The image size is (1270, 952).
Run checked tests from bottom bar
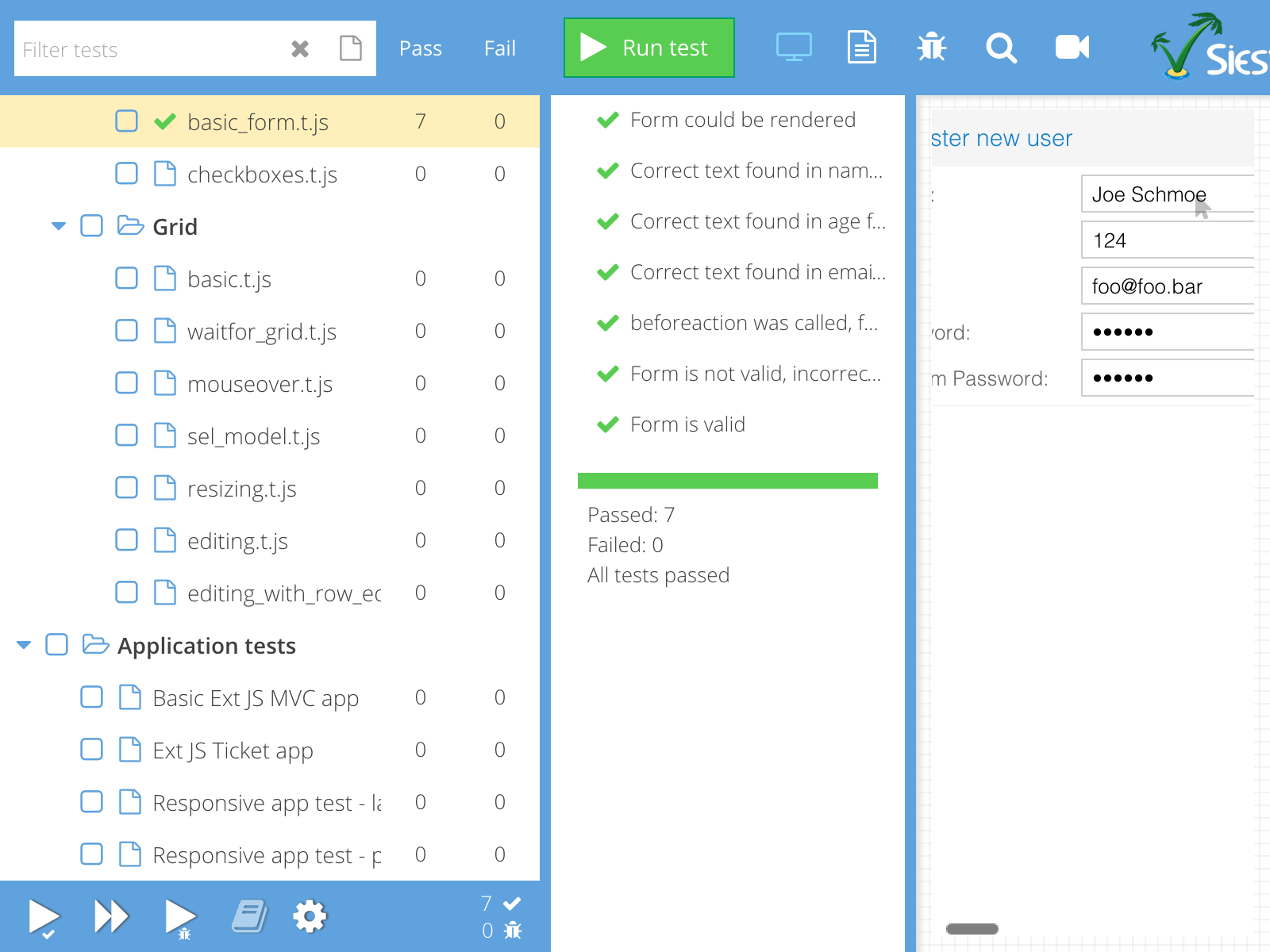(44, 918)
